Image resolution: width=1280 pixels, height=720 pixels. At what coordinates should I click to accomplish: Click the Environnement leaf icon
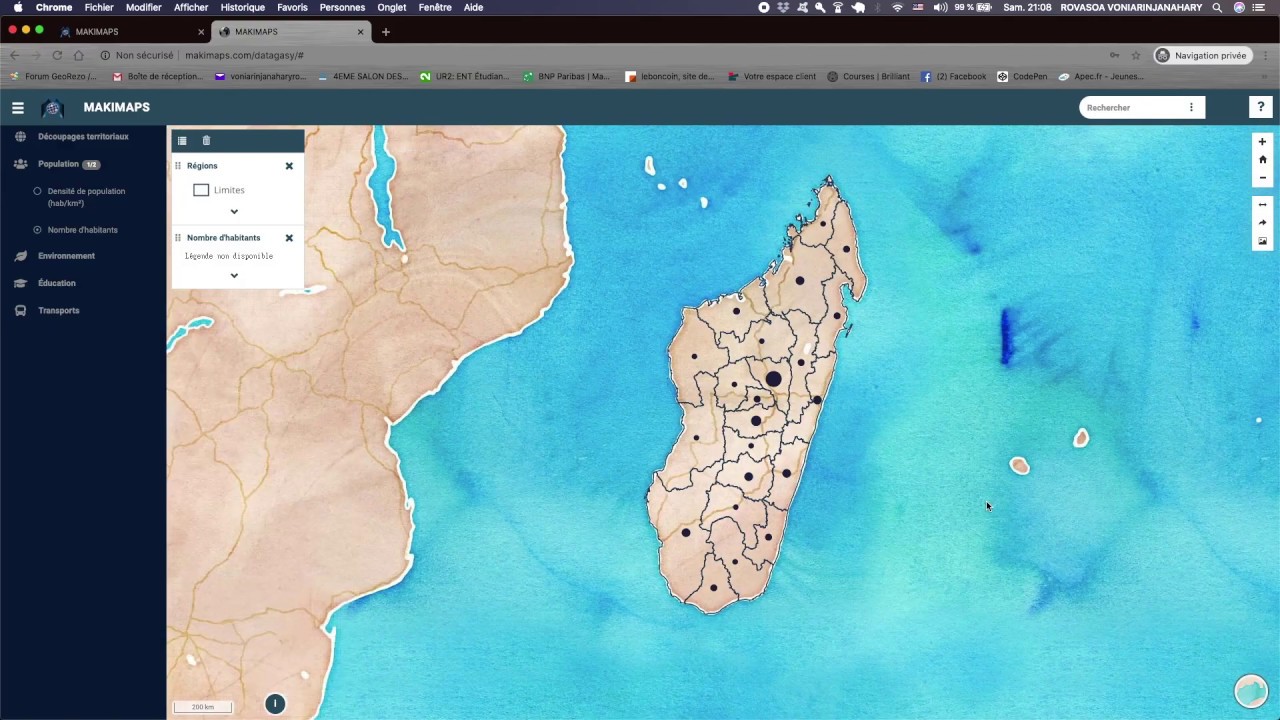tap(20, 256)
